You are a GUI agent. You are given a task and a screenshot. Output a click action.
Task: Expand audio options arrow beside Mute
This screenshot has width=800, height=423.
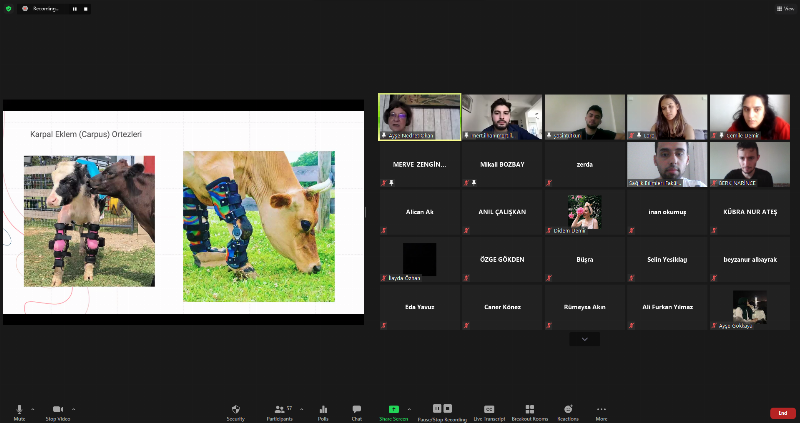tap(33, 408)
